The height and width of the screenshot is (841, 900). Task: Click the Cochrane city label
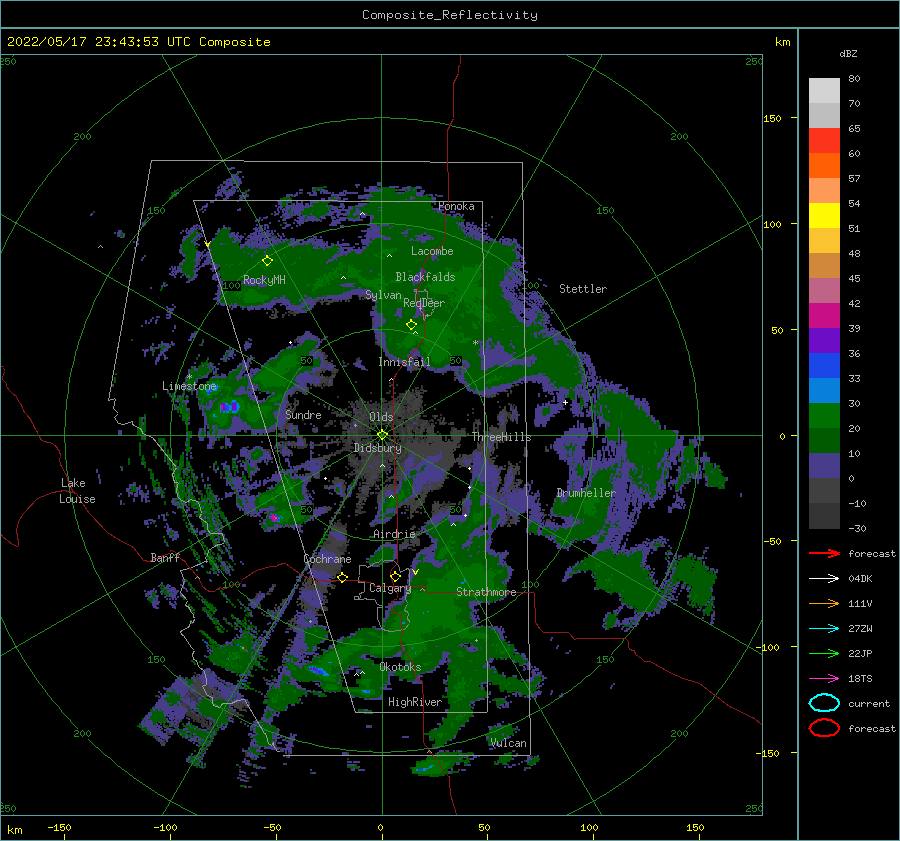tap(327, 559)
